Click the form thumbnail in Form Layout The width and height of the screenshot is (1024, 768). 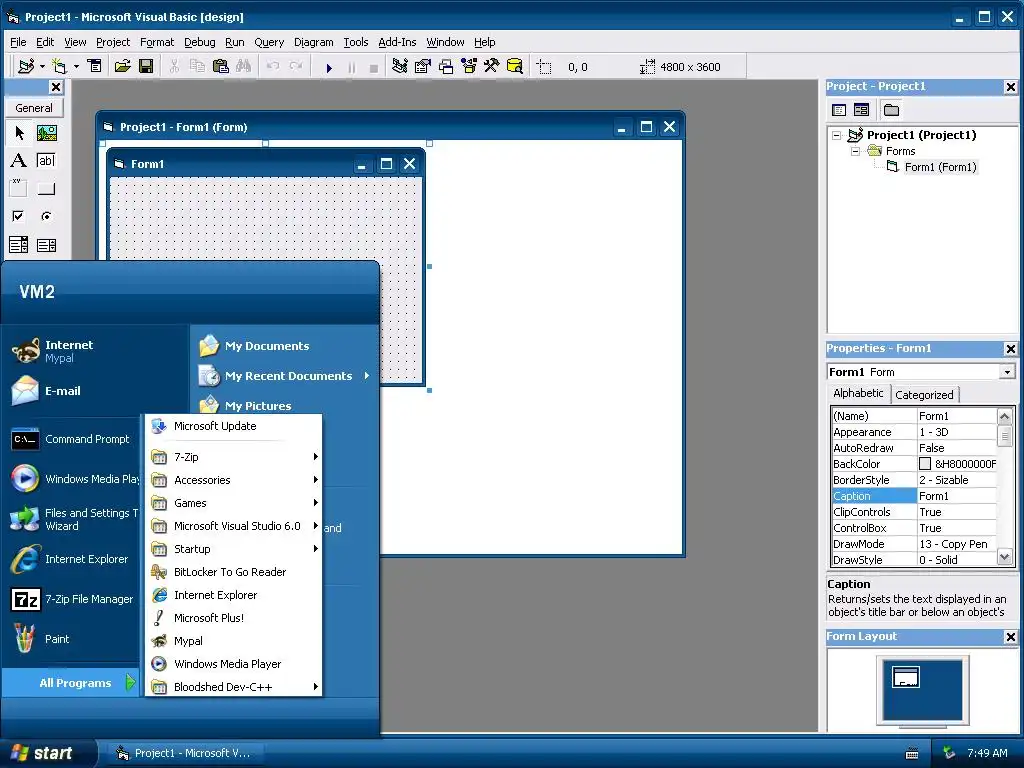pos(906,677)
